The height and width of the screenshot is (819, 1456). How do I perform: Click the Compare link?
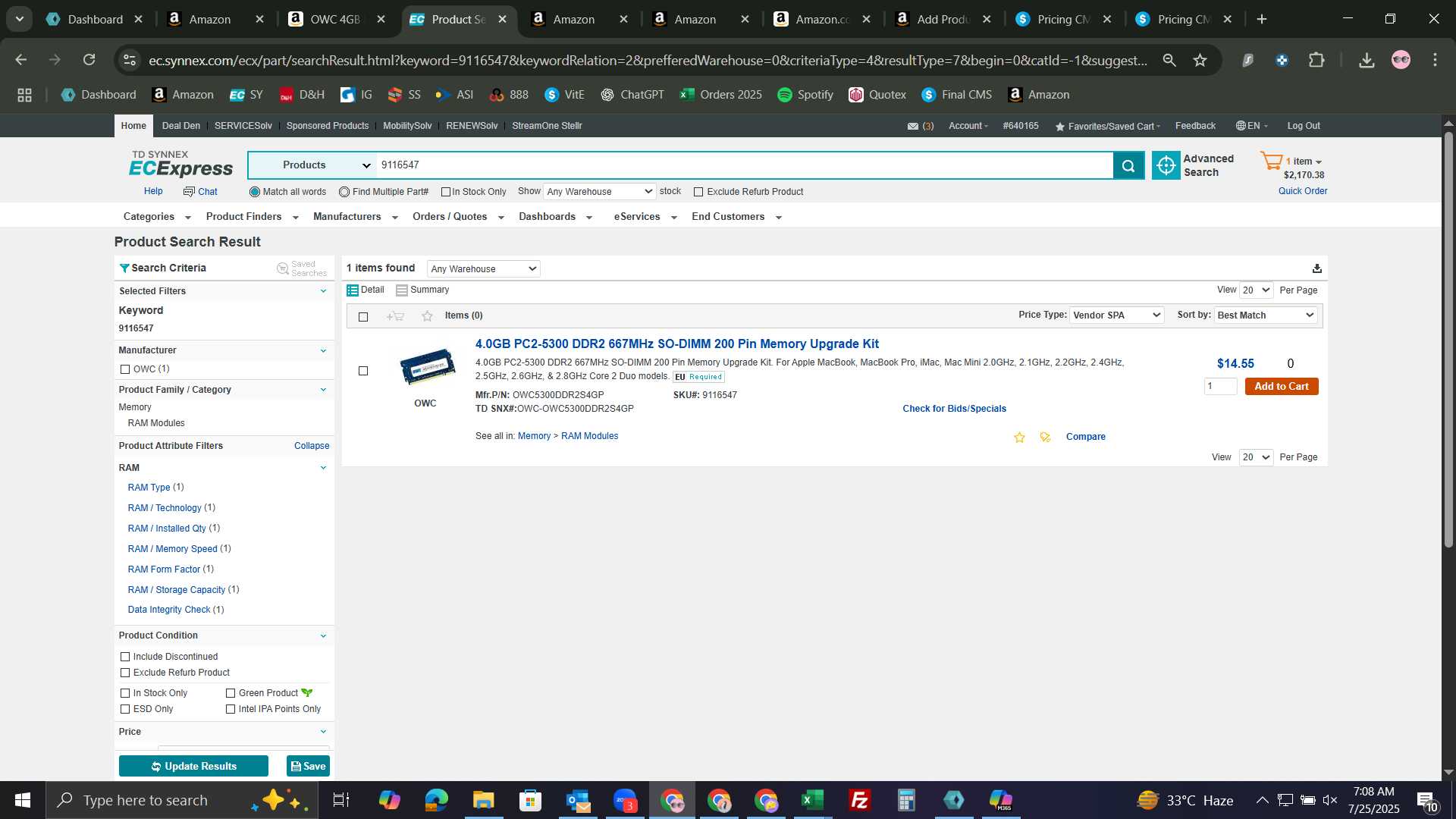tap(1085, 437)
